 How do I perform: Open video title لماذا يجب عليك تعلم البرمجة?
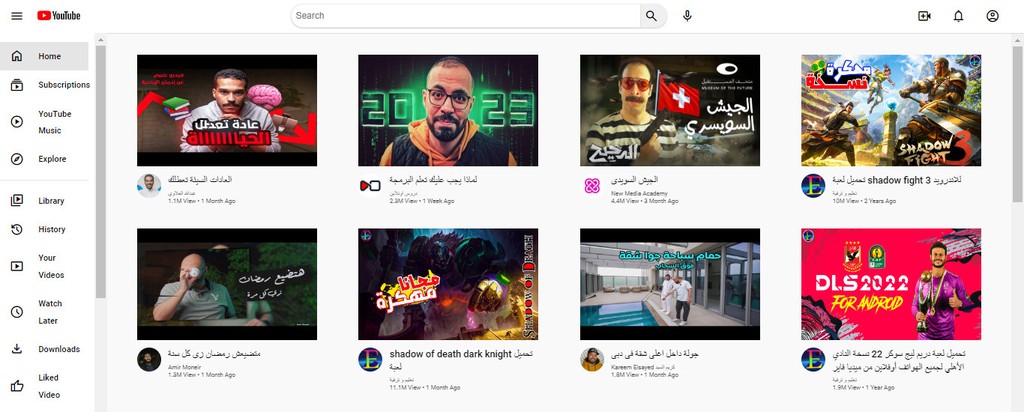click(433, 180)
